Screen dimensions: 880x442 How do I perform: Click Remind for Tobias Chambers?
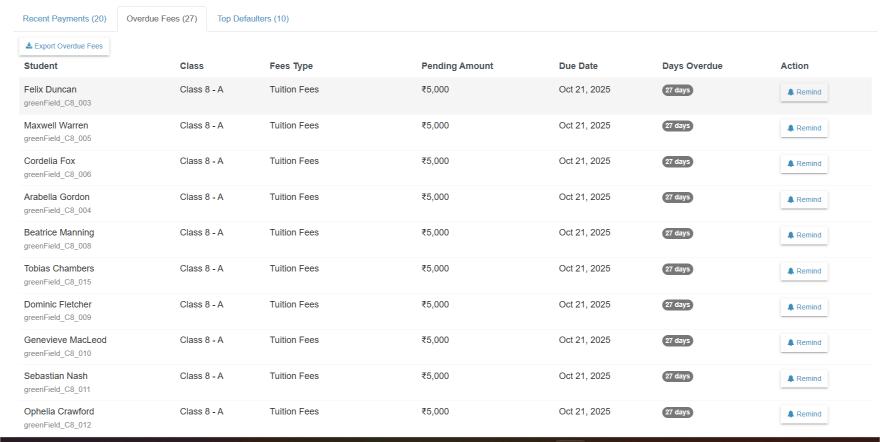(x=804, y=271)
